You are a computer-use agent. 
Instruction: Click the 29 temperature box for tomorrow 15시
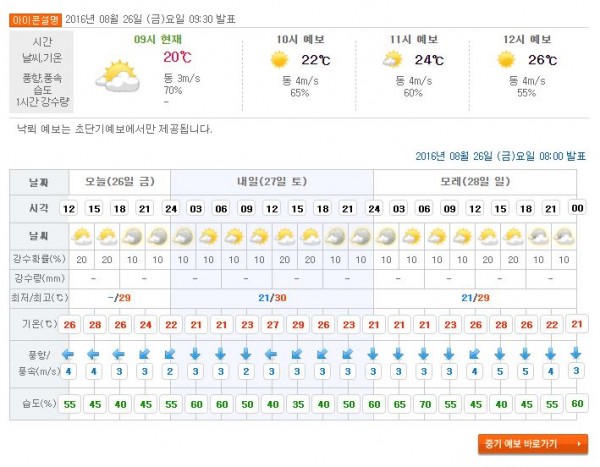[298, 325]
